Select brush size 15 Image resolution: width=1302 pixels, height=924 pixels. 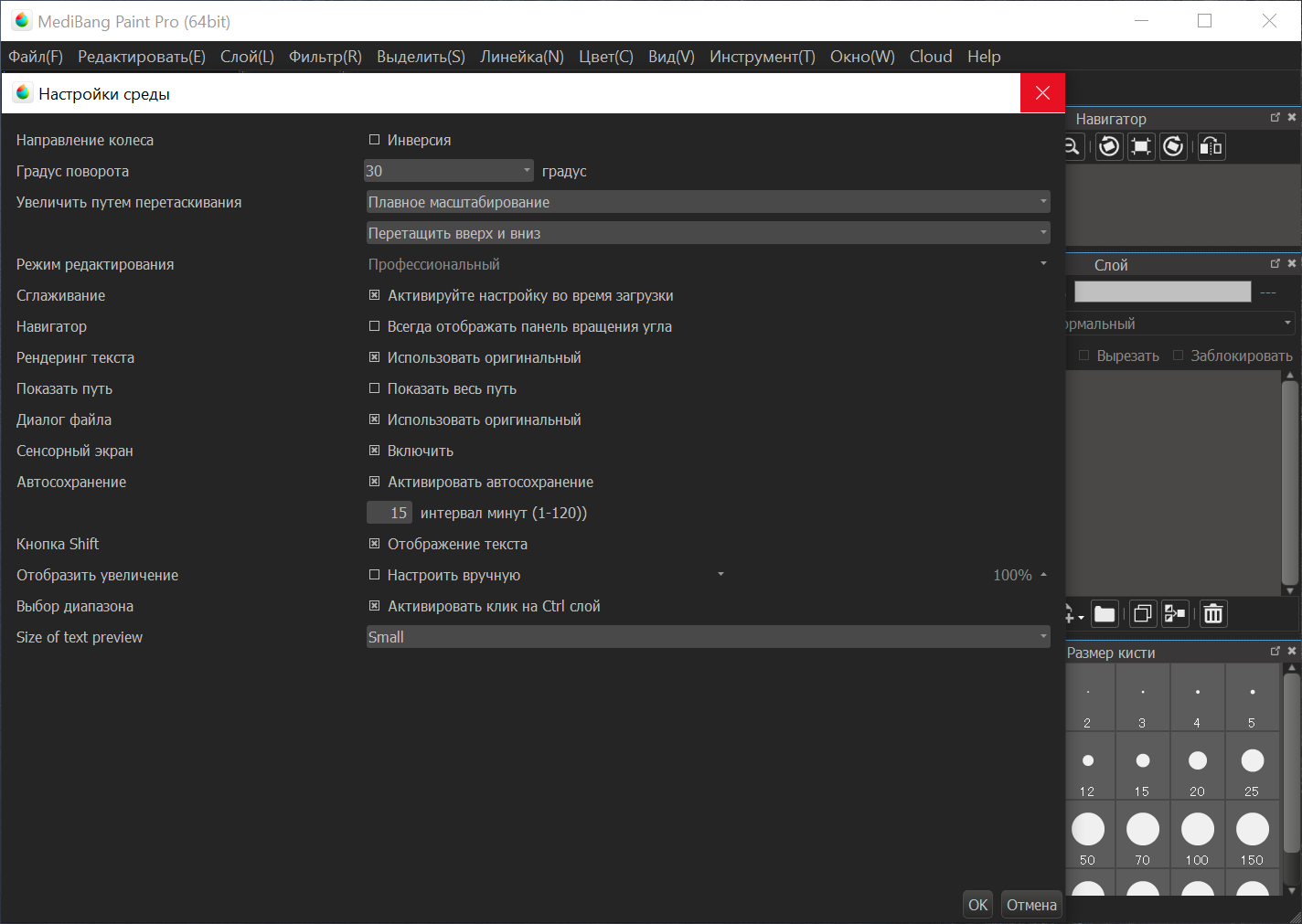(x=1143, y=766)
